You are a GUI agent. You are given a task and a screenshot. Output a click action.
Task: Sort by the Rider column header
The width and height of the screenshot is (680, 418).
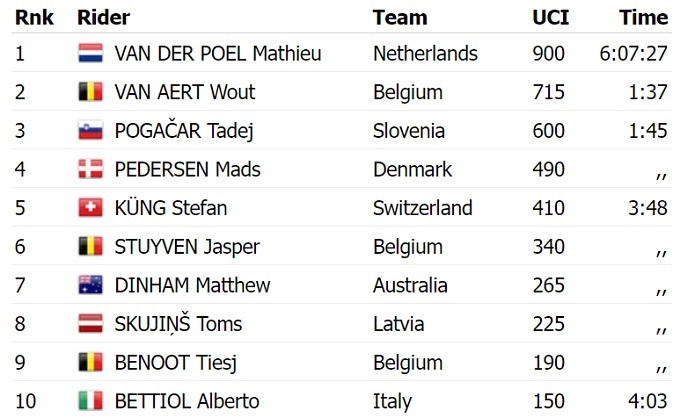(103, 17)
